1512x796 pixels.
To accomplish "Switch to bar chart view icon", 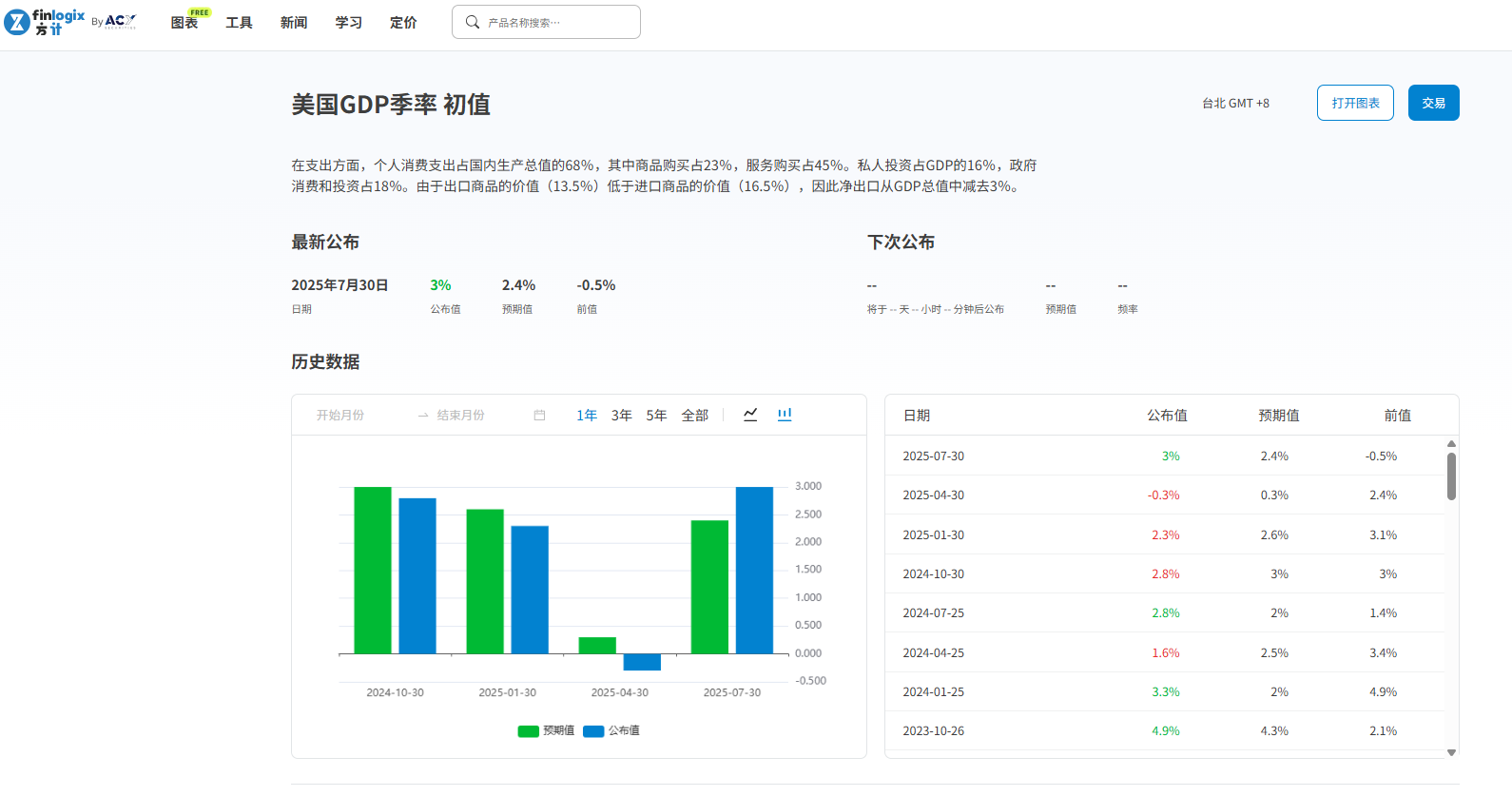I will pyautogui.click(x=785, y=415).
